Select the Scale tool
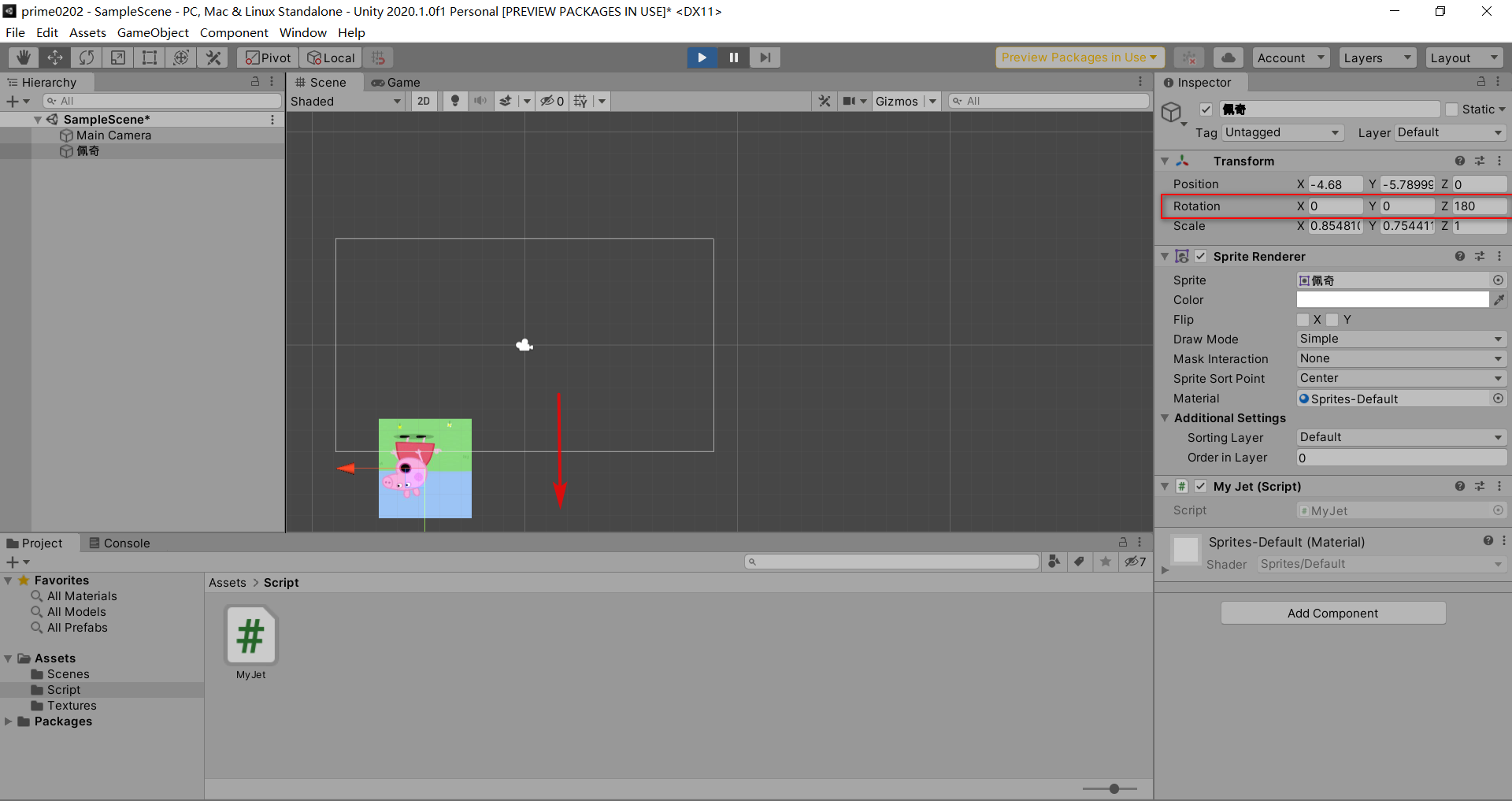Screen dimensions: 1512x801 click(118, 57)
